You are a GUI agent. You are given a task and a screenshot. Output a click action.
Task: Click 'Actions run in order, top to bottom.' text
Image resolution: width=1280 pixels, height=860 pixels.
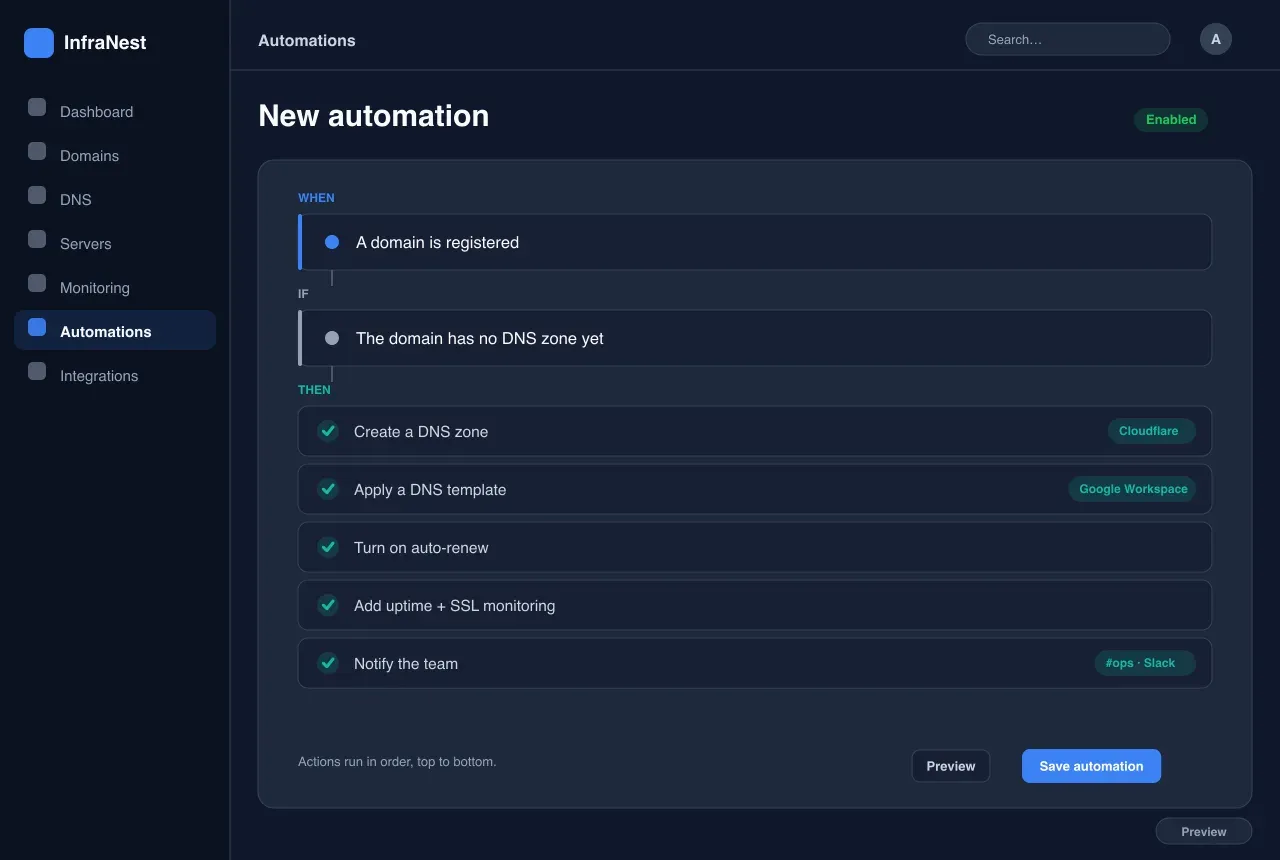397,762
